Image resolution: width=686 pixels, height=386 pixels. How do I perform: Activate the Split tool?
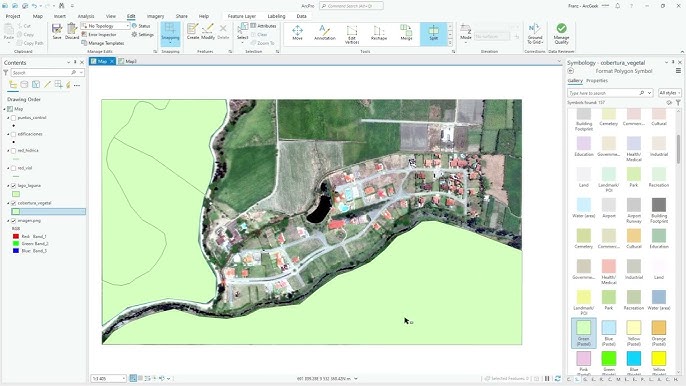coord(433,34)
